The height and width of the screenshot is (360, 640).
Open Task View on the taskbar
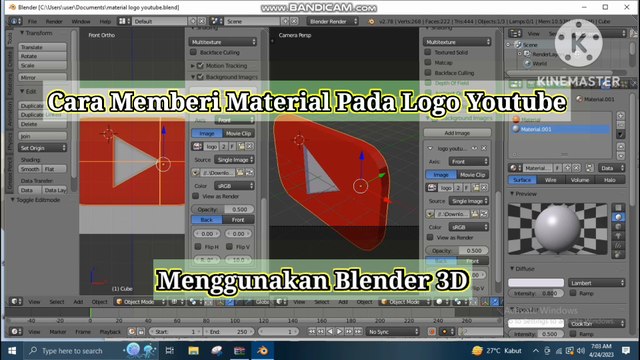(x=170, y=351)
